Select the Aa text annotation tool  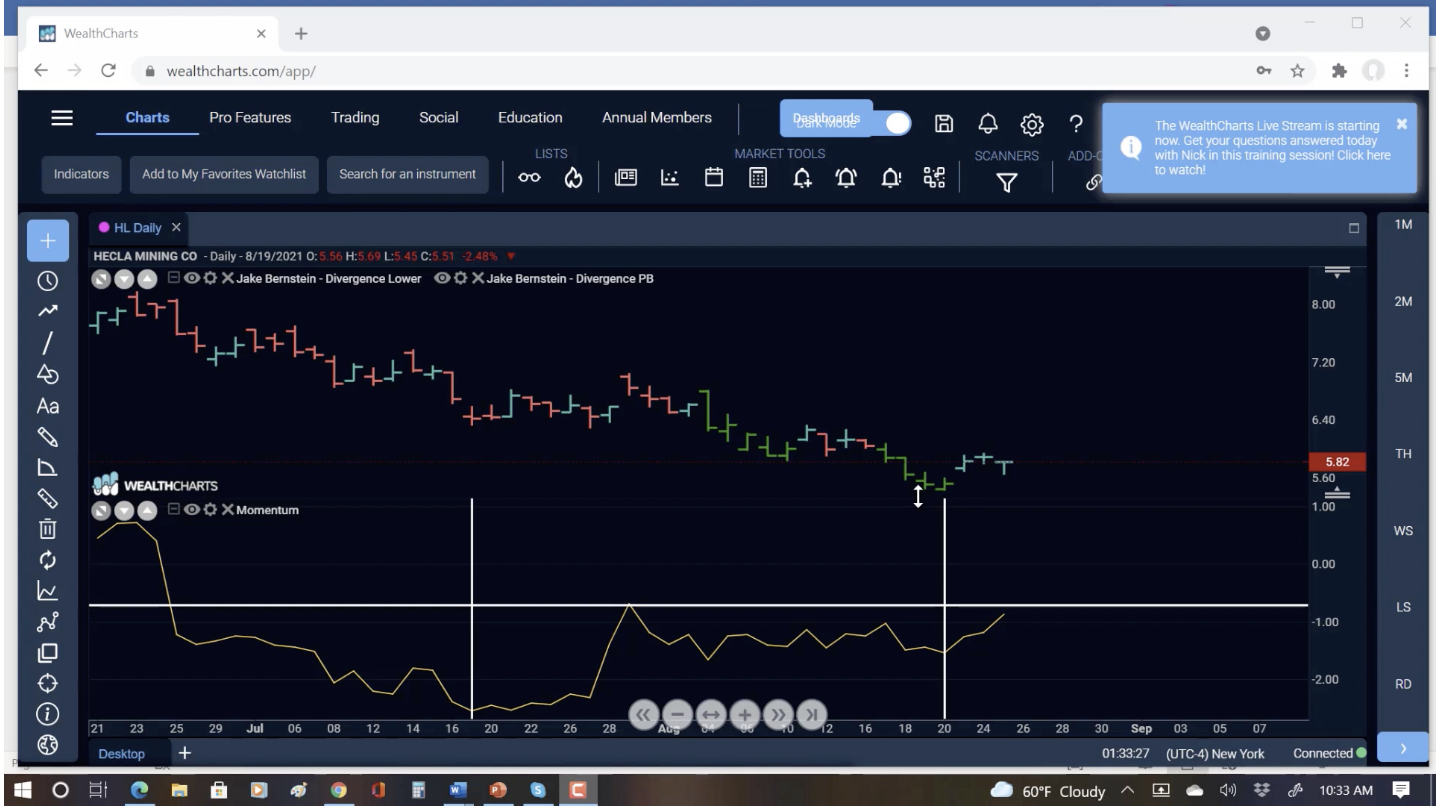point(47,406)
